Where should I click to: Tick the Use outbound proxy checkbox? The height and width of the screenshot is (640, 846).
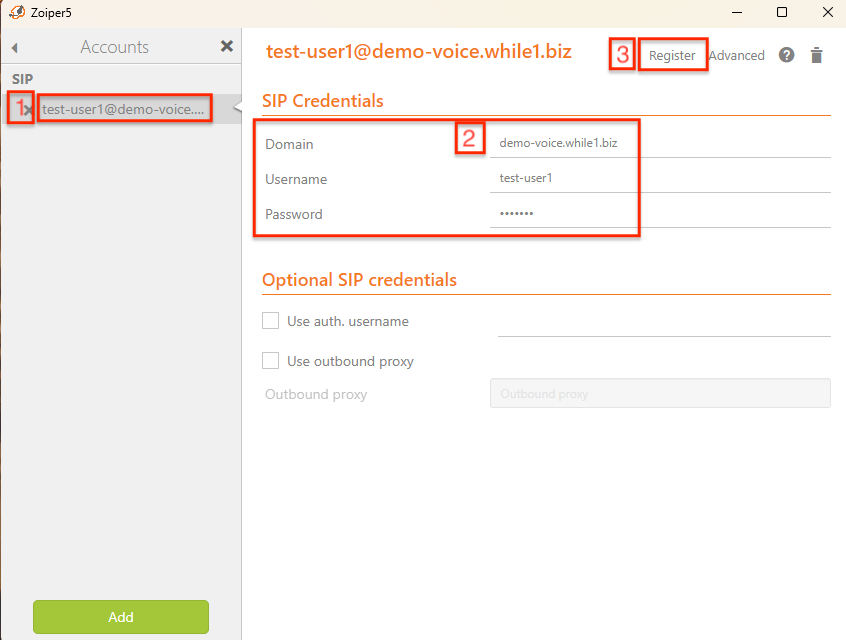click(x=270, y=361)
